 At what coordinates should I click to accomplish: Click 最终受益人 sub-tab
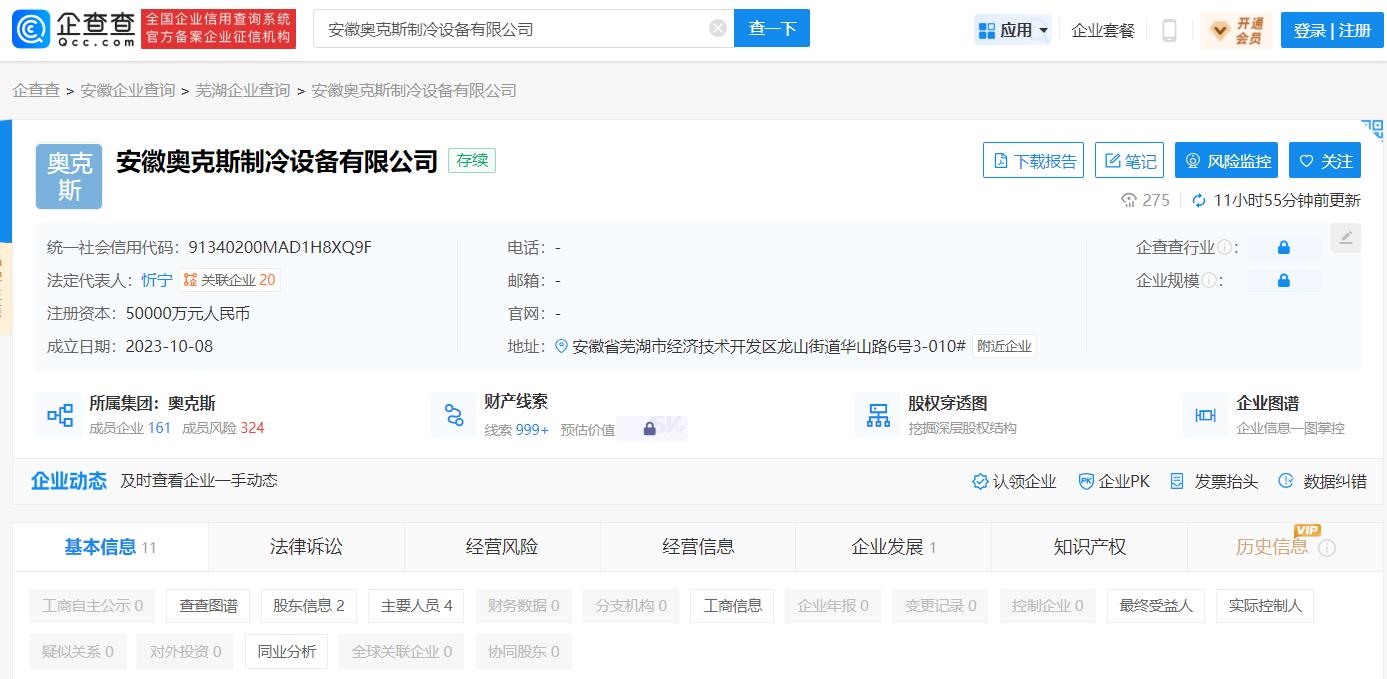[1156, 605]
